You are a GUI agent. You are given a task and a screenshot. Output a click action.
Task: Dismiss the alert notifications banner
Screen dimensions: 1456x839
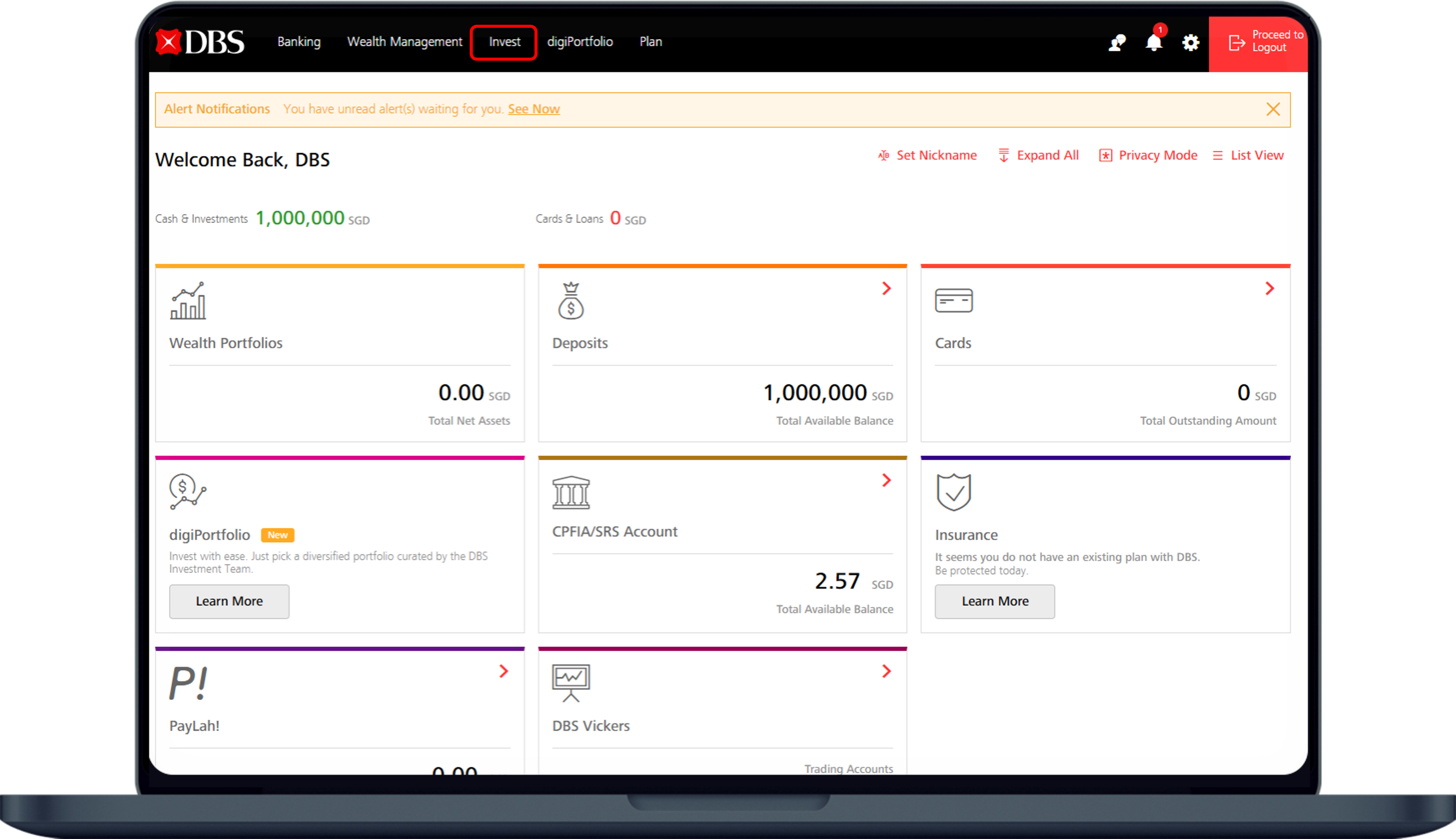click(1273, 109)
